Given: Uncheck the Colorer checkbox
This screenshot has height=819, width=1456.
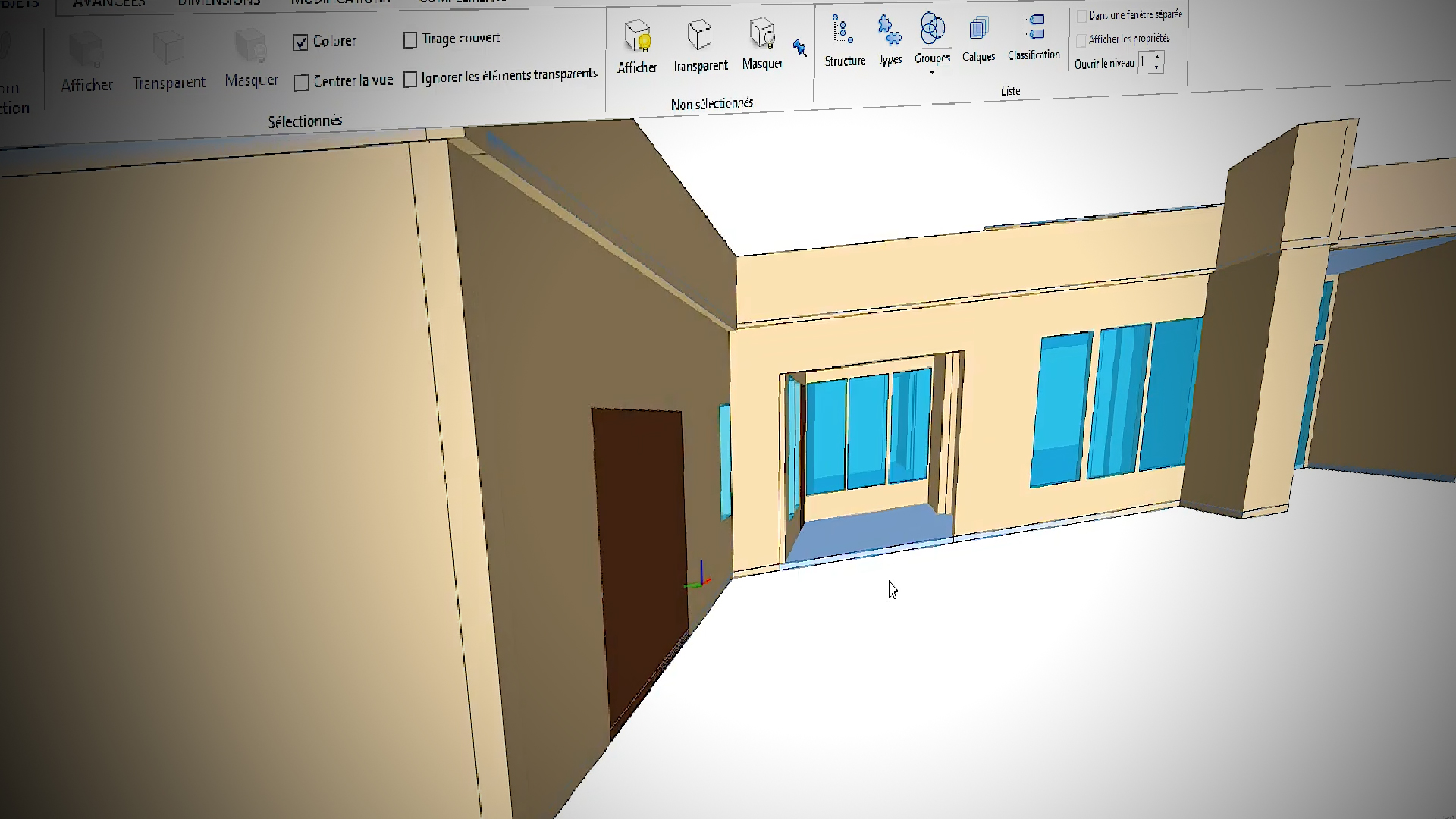Looking at the screenshot, I should click(301, 42).
